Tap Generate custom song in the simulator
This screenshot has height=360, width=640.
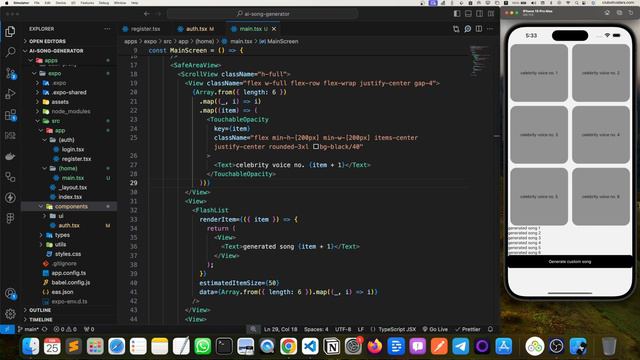tap(569, 262)
